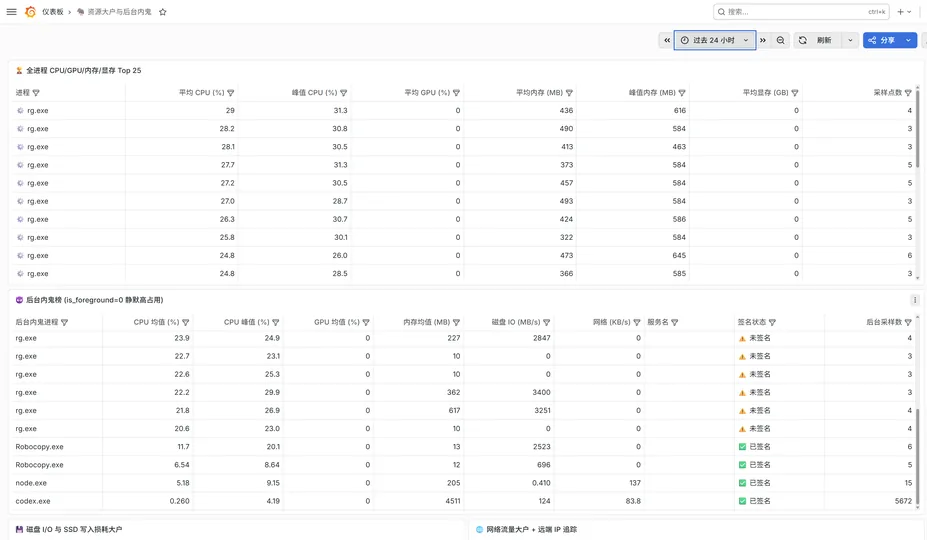Filter the 签名状态 column
Viewport: 927px width, 540px height.
772,322
